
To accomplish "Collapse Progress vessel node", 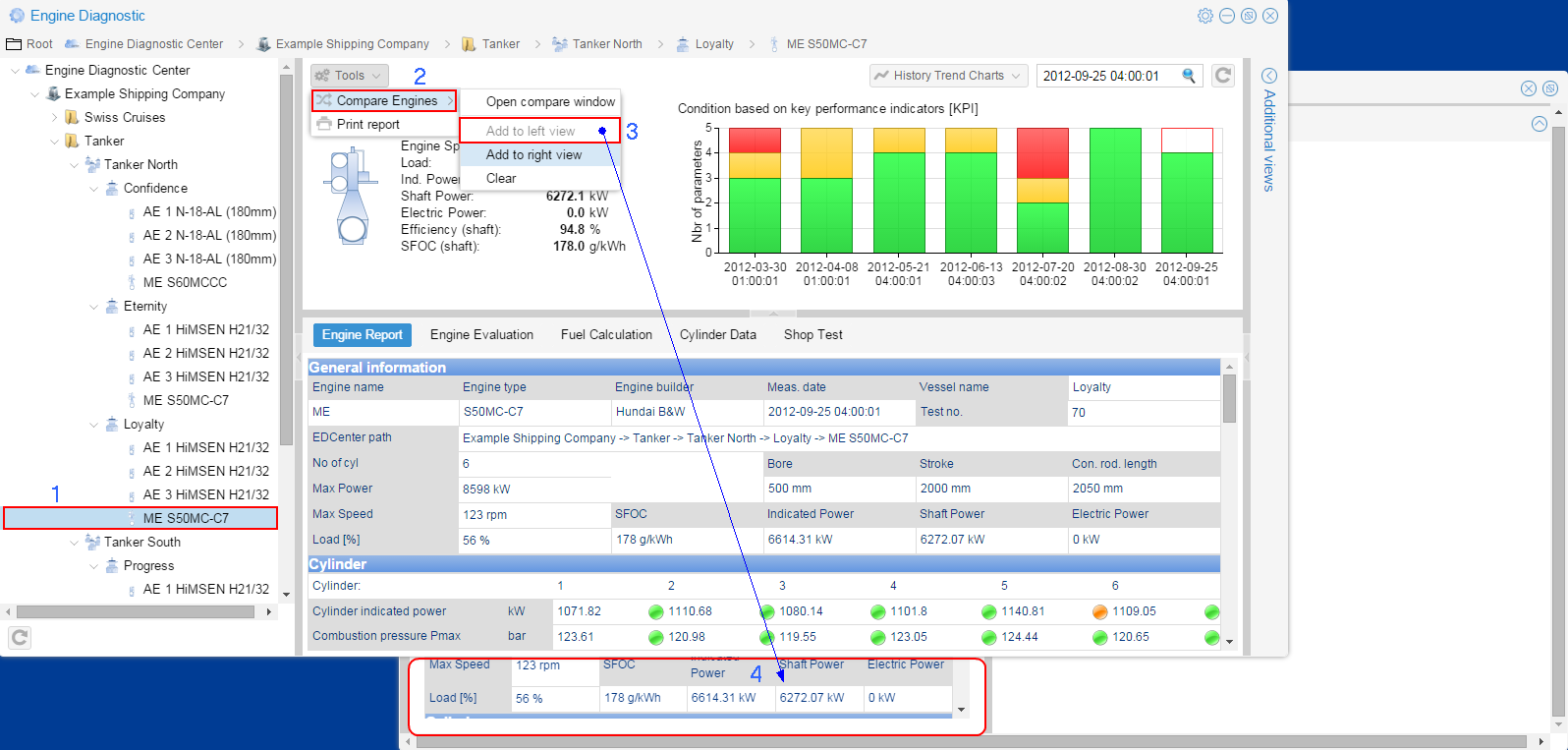I will (x=94, y=566).
